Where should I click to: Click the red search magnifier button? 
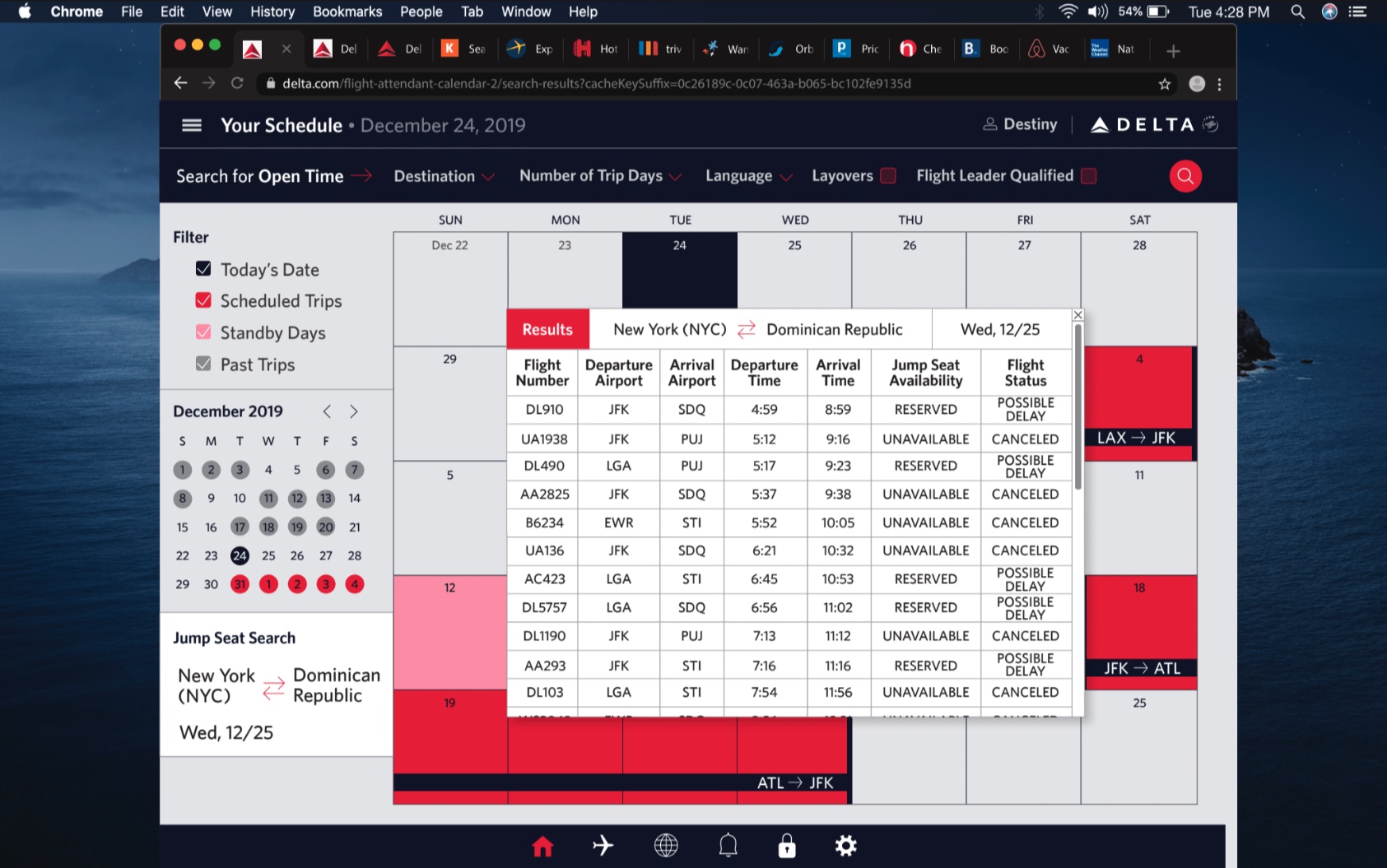(1185, 176)
